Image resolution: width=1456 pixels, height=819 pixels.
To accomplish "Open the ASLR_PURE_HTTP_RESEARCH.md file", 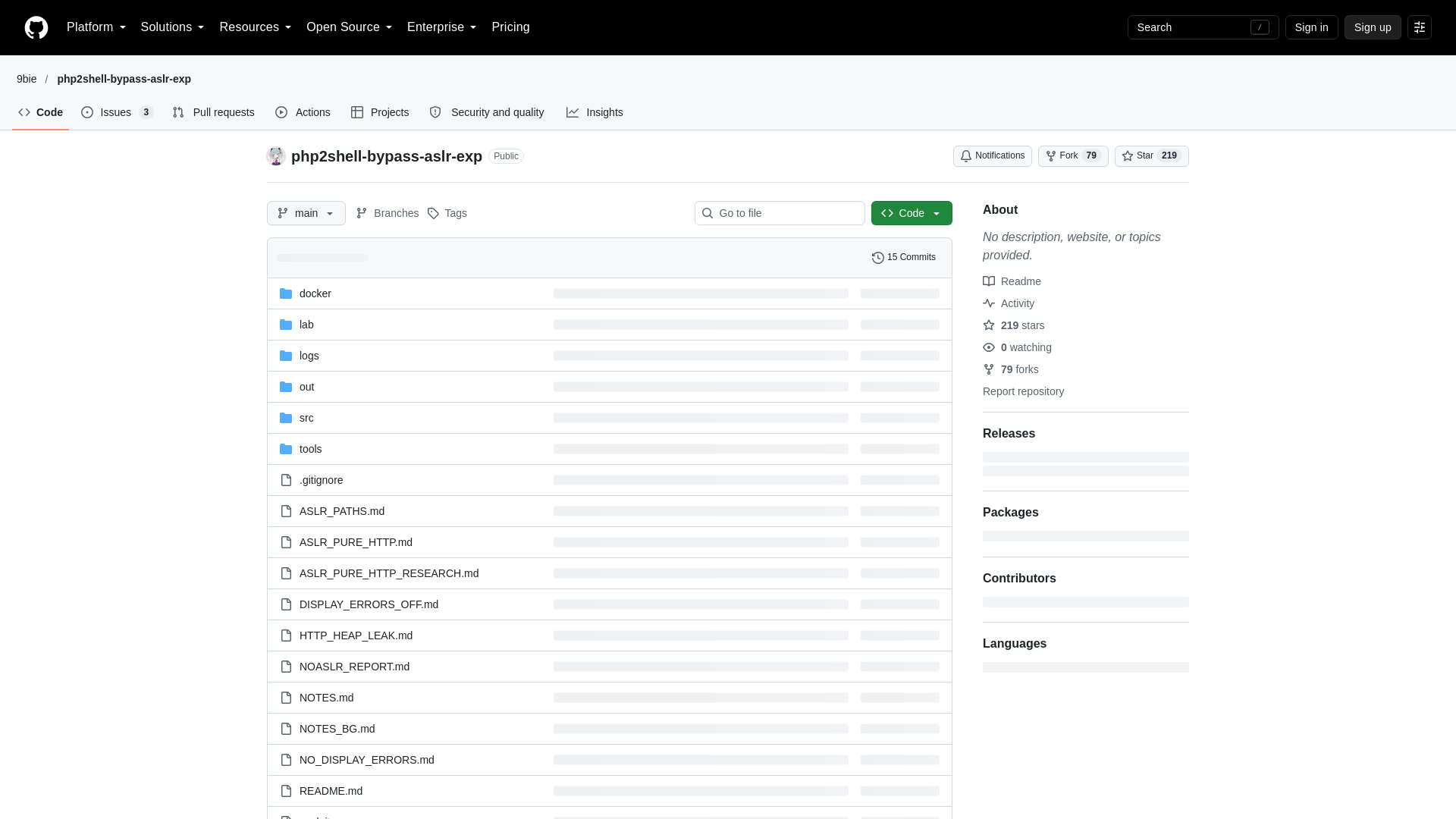I will pos(389,573).
